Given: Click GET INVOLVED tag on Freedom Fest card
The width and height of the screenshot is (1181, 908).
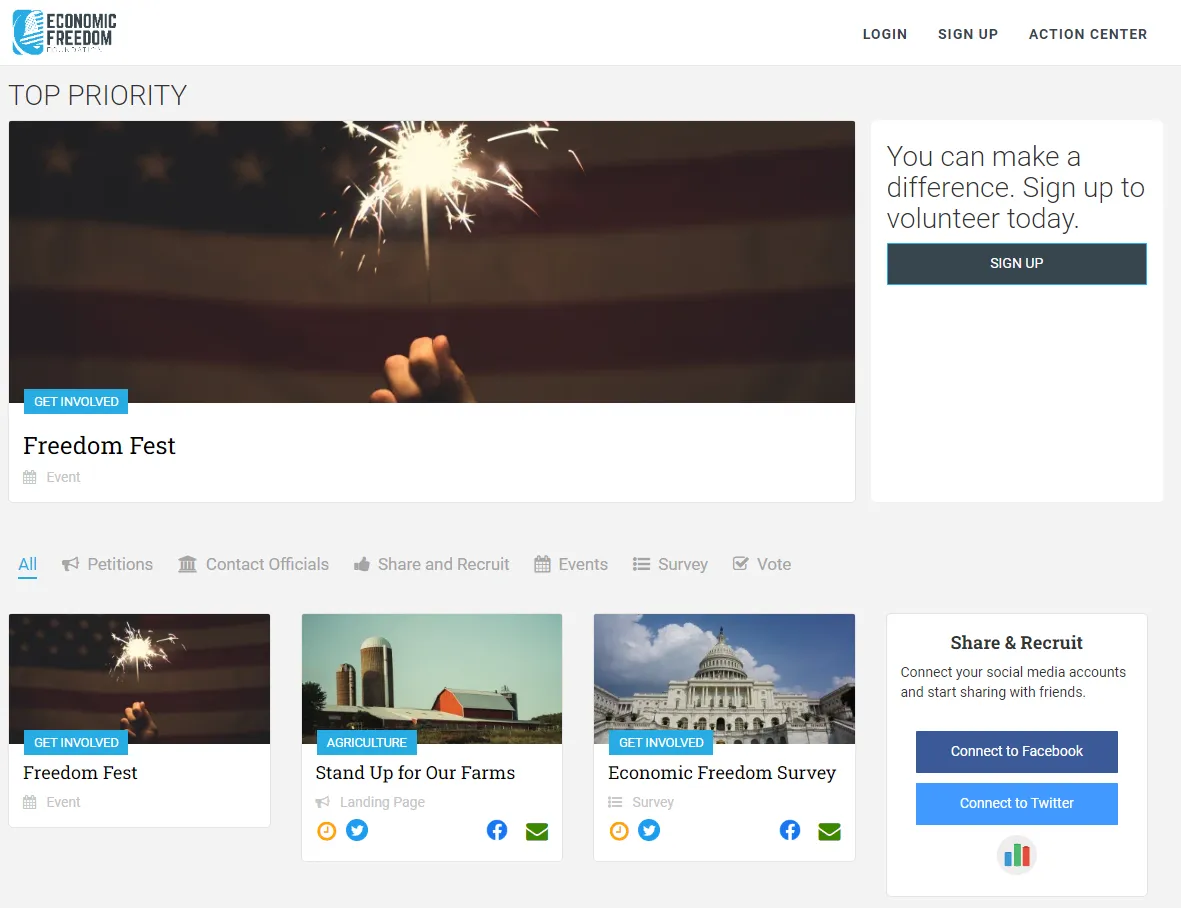Looking at the screenshot, I should (x=76, y=742).
